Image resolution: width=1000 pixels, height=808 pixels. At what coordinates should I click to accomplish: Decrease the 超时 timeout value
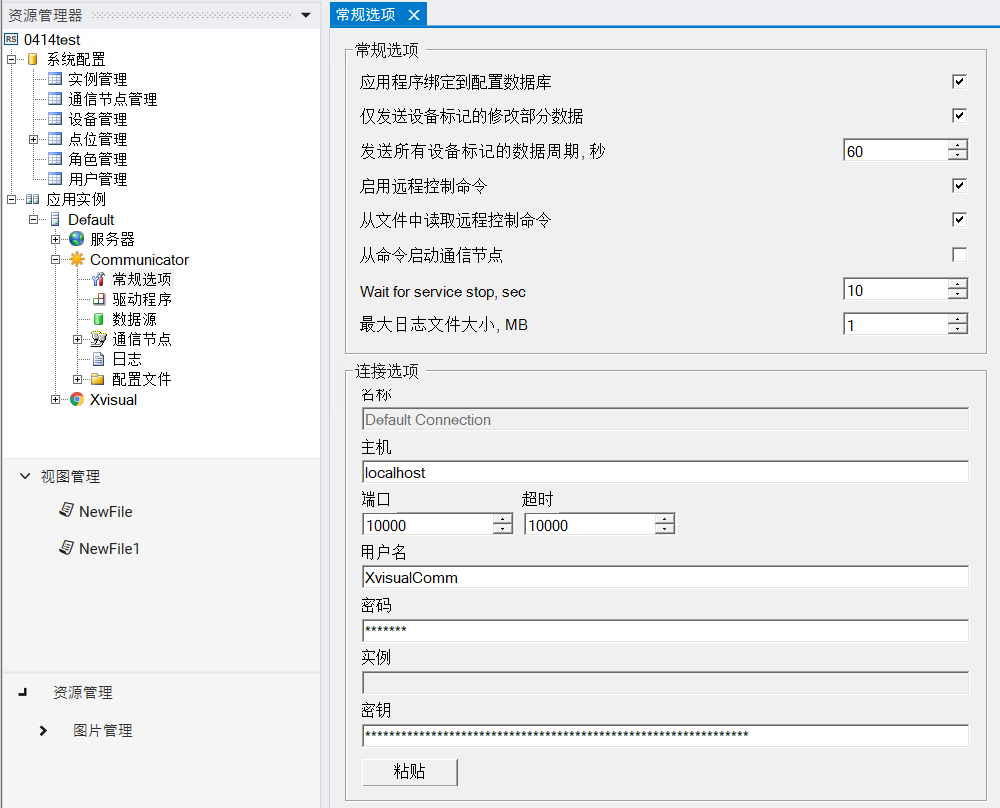[665, 529]
